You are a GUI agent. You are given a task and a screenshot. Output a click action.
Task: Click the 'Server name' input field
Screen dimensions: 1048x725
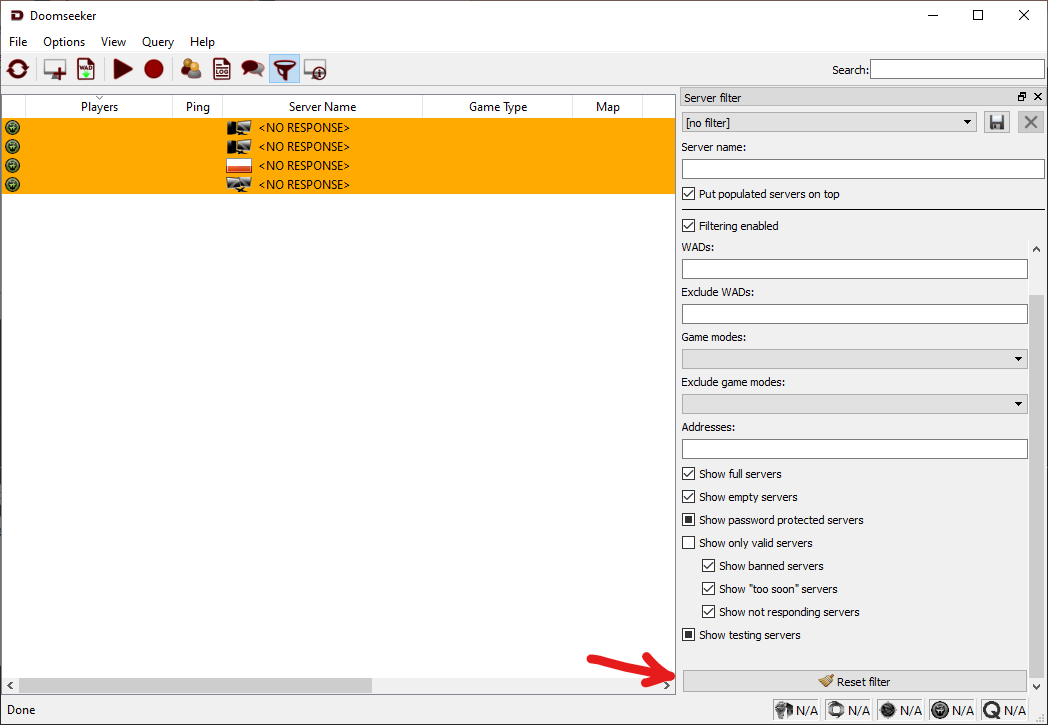(x=863, y=168)
